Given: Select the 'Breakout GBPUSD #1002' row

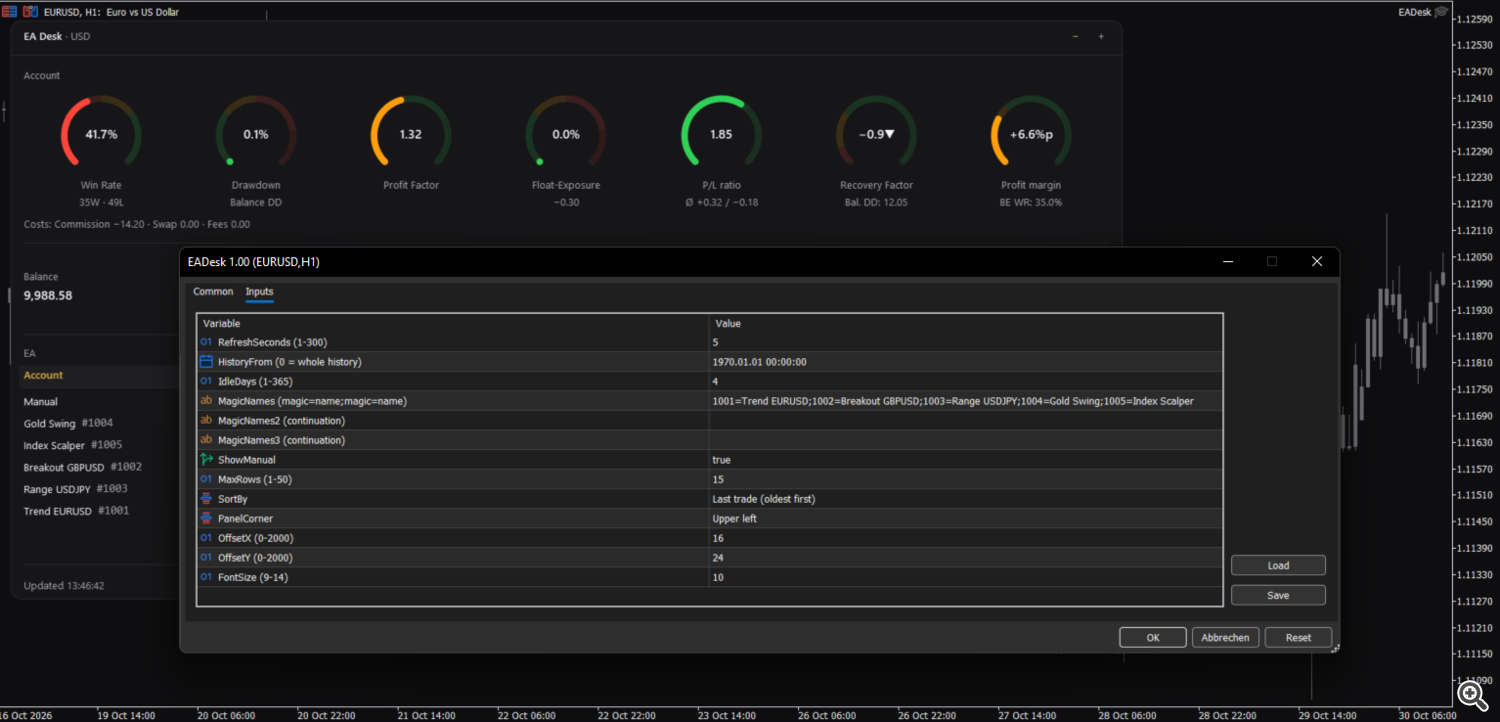Looking at the screenshot, I should 98,467.
